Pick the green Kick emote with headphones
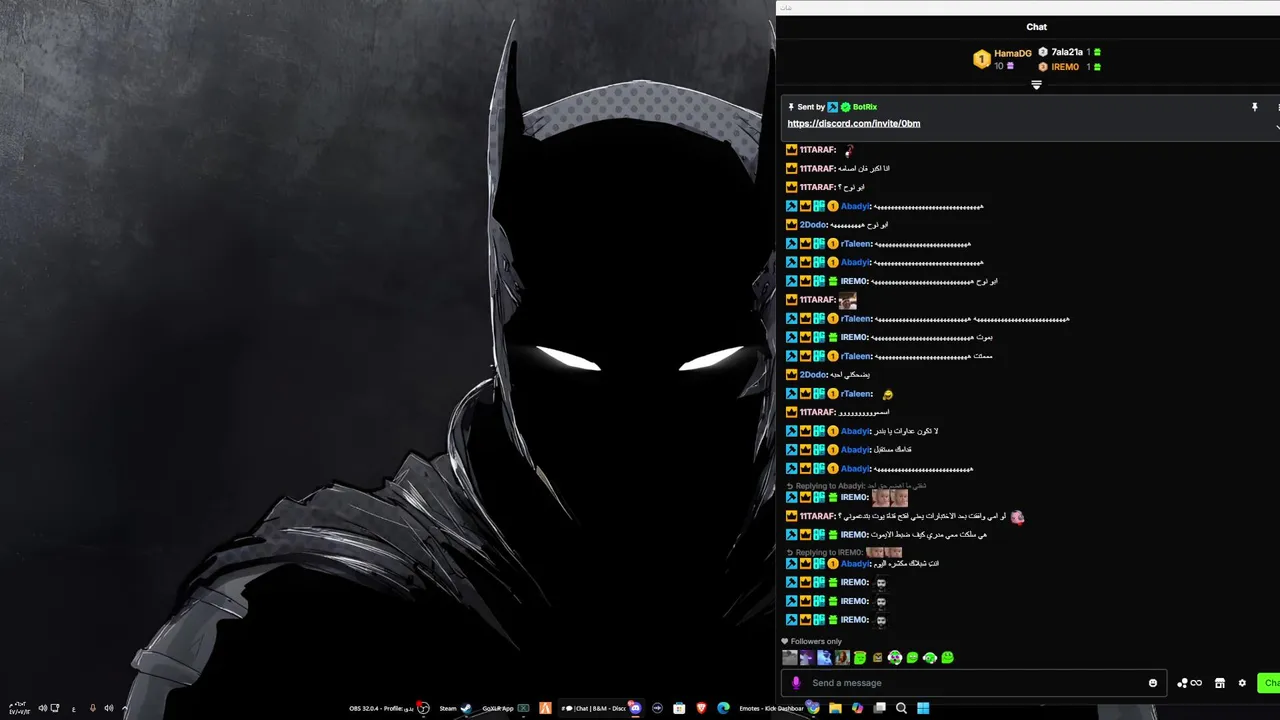This screenshot has height=720, width=1280. pos(930,658)
